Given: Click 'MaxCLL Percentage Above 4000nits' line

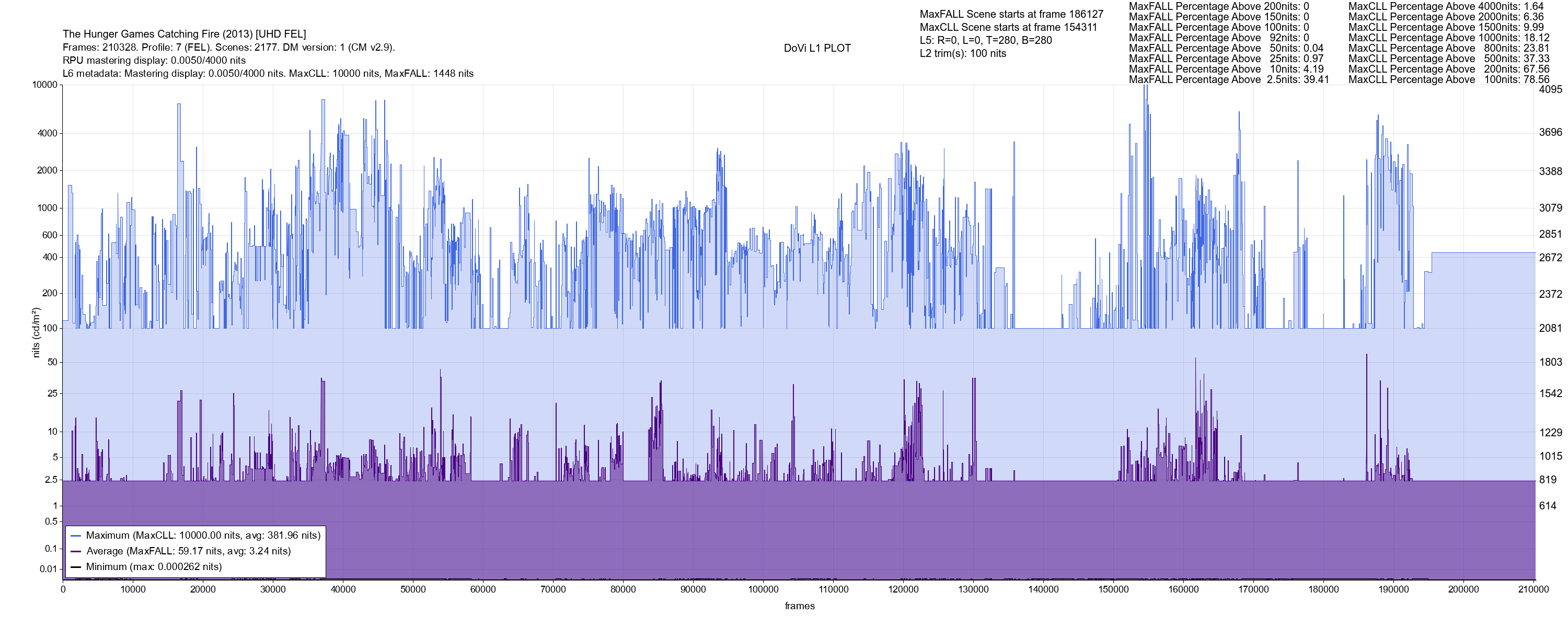Looking at the screenshot, I should click(1446, 6).
